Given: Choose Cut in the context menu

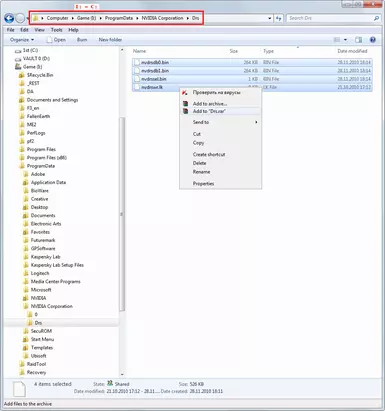Looking at the screenshot, I should tap(221, 134).
